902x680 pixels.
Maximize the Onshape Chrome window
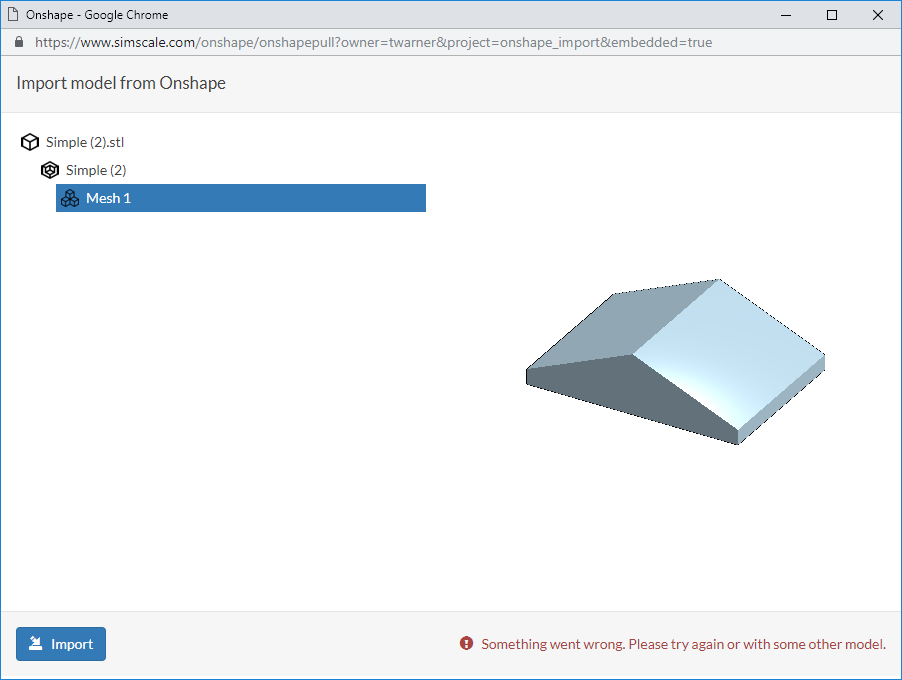(832, 15)
